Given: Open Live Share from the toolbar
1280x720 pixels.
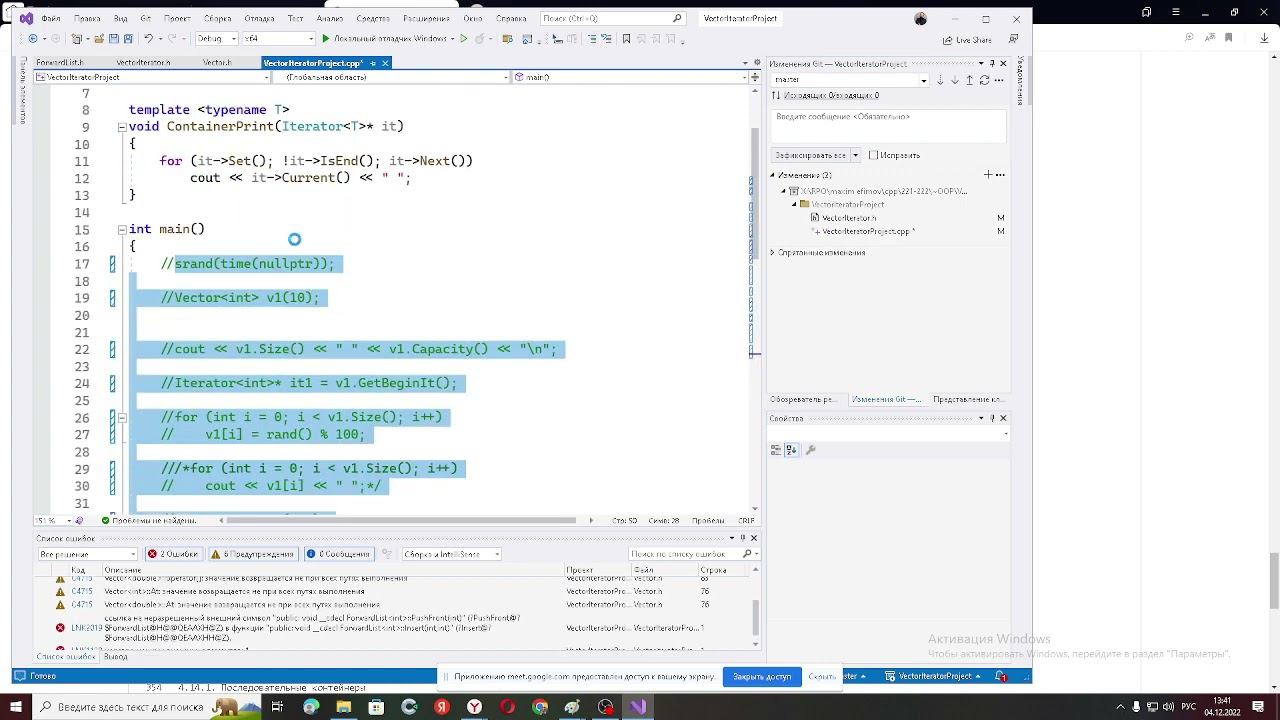Looking at the screenshot, I should click(966, 40).
